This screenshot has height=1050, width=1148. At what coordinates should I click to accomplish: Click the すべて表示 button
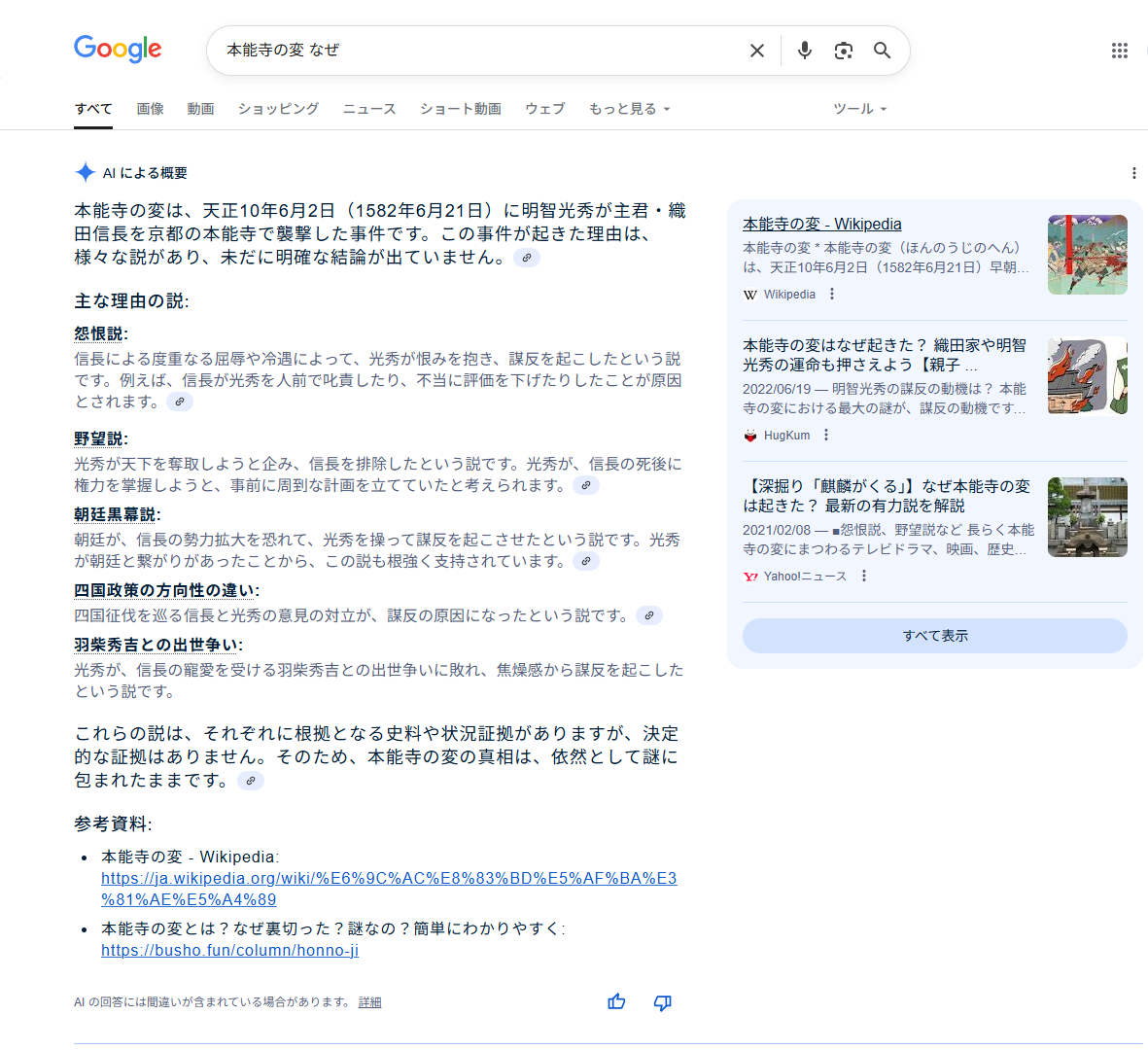(x=935, y=636)
